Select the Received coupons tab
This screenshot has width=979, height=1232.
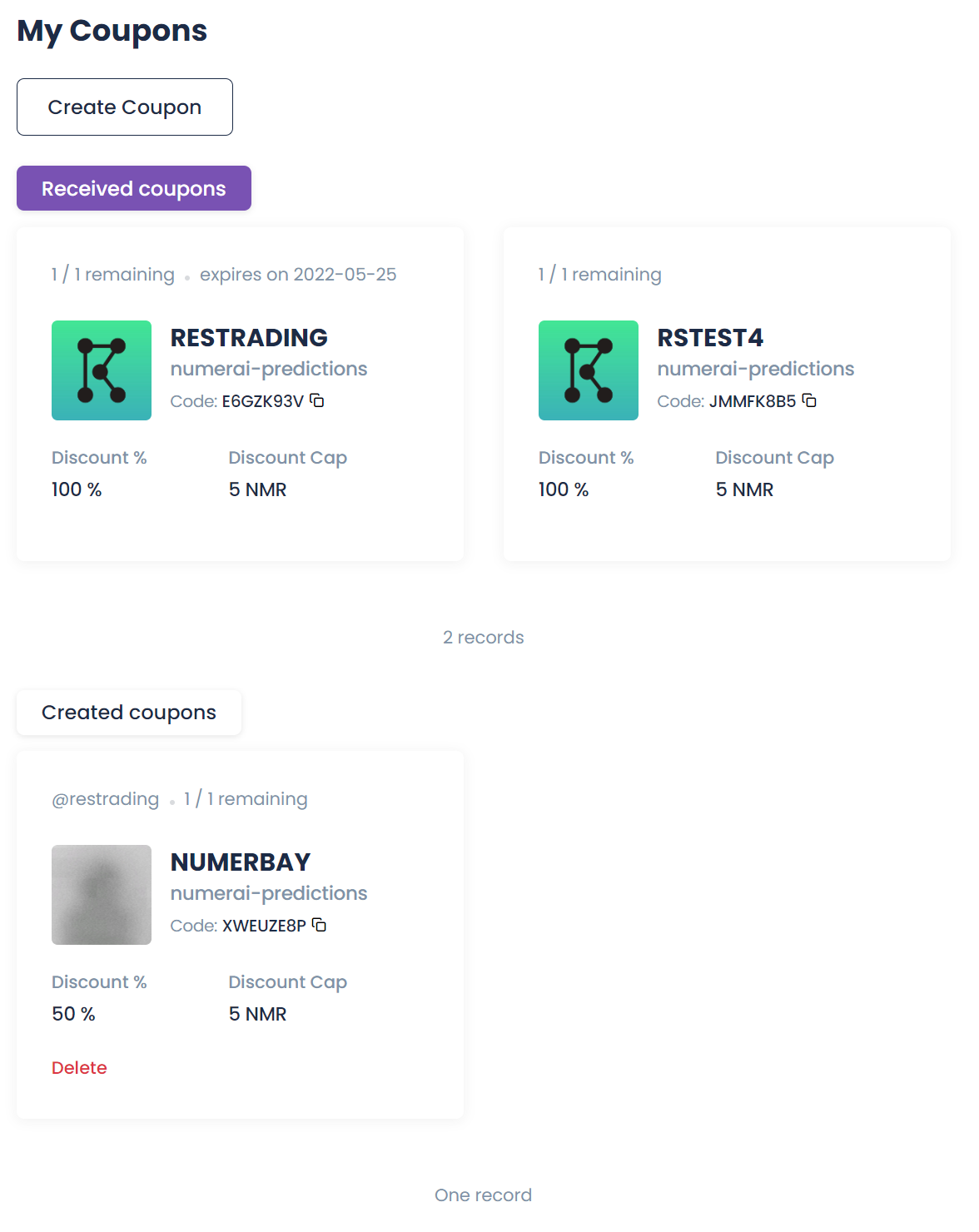point(134,188)
